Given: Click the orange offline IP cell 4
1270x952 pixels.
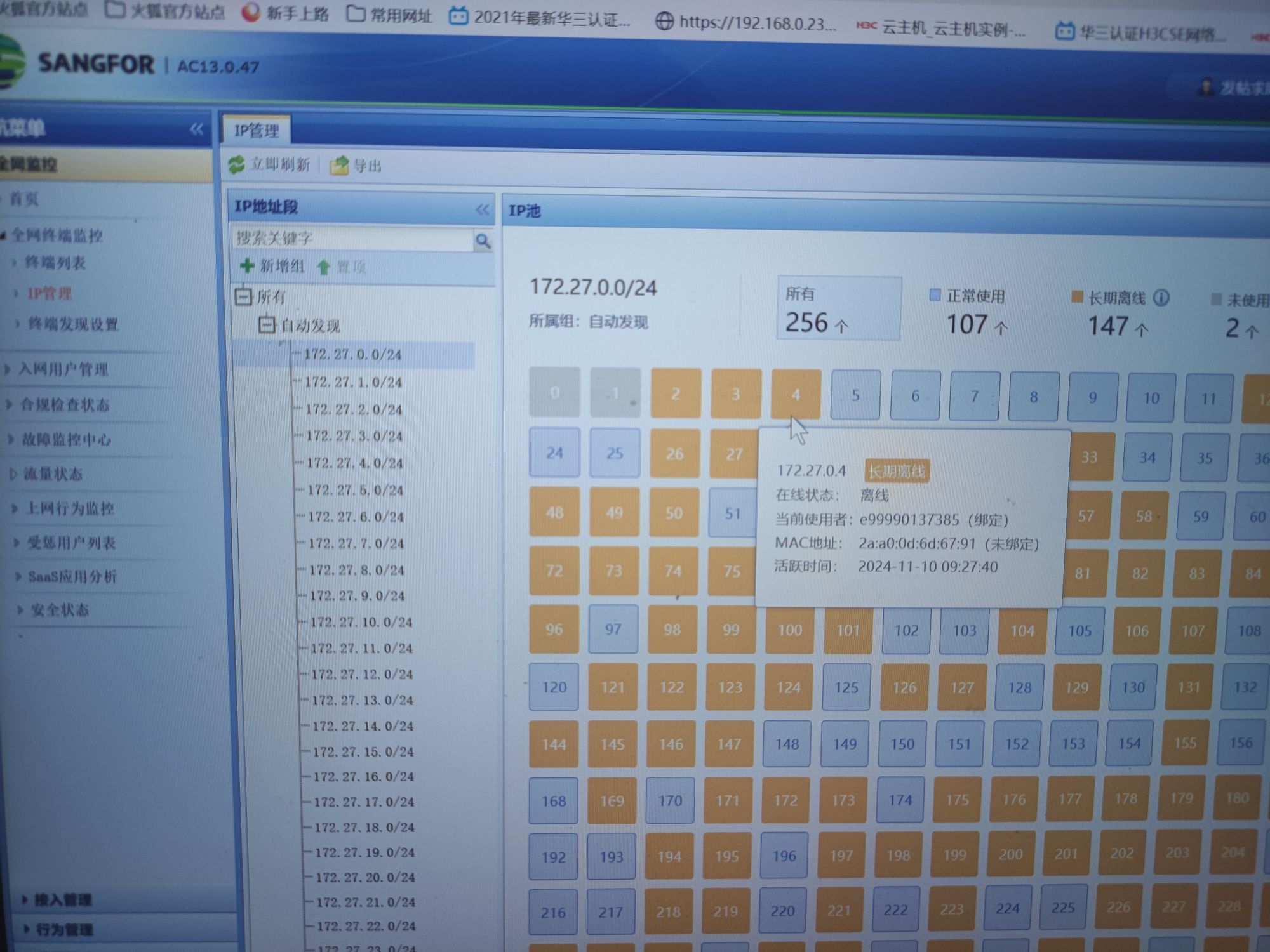Looking at the screenshot, I should click(x=796, y=395).
